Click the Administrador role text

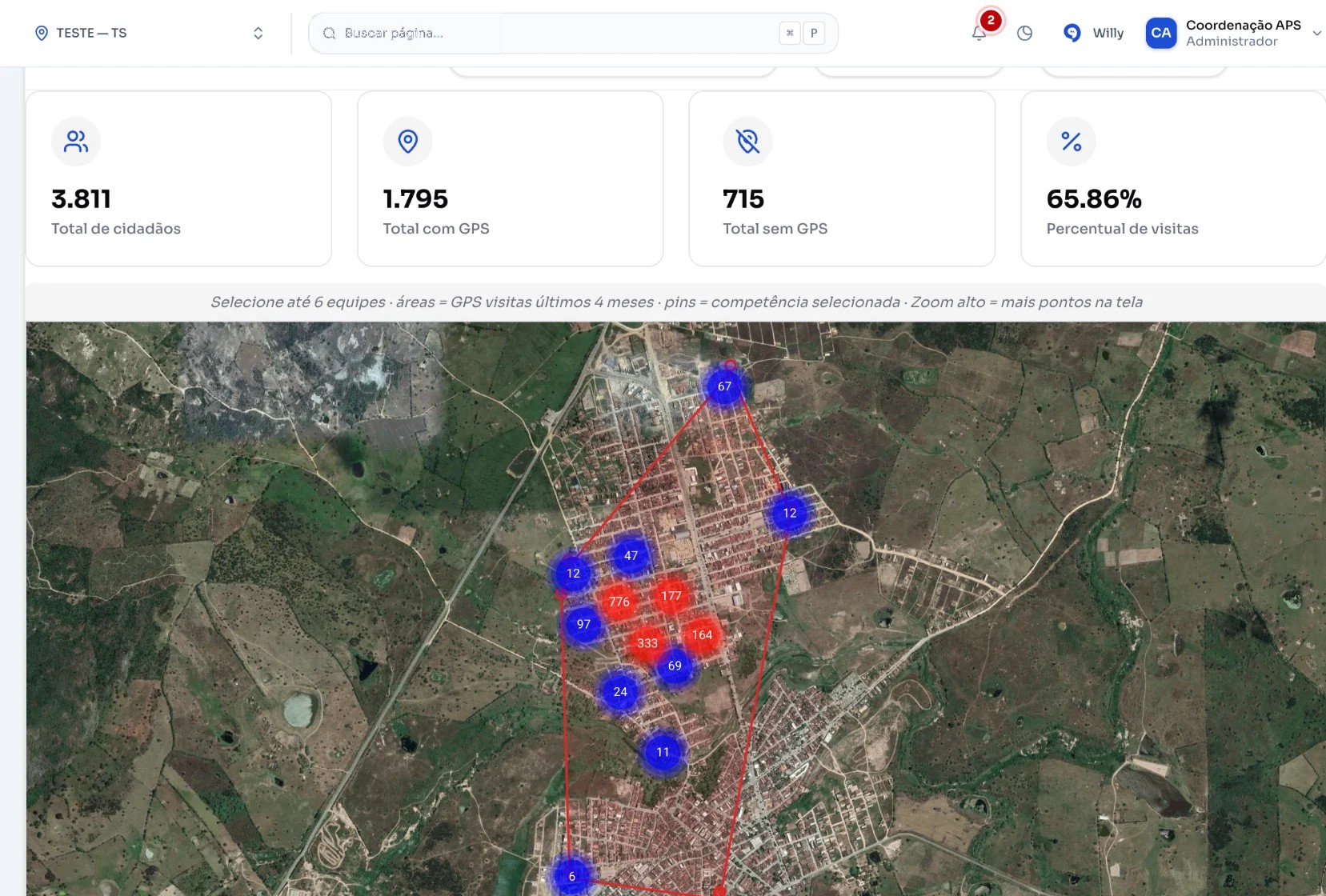tap(1232, 42)
